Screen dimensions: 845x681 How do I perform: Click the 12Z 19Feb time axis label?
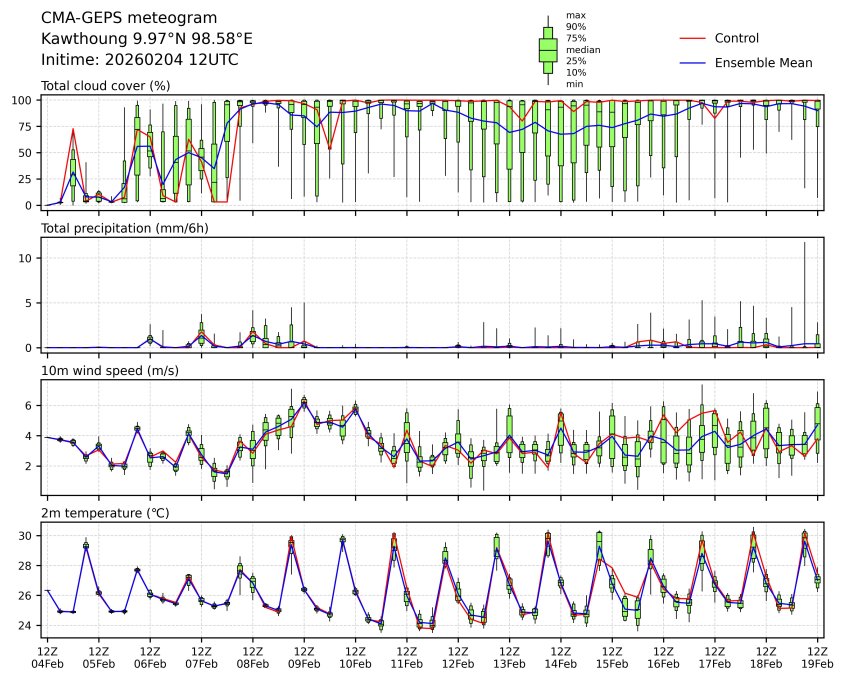[x=818, y=657]
